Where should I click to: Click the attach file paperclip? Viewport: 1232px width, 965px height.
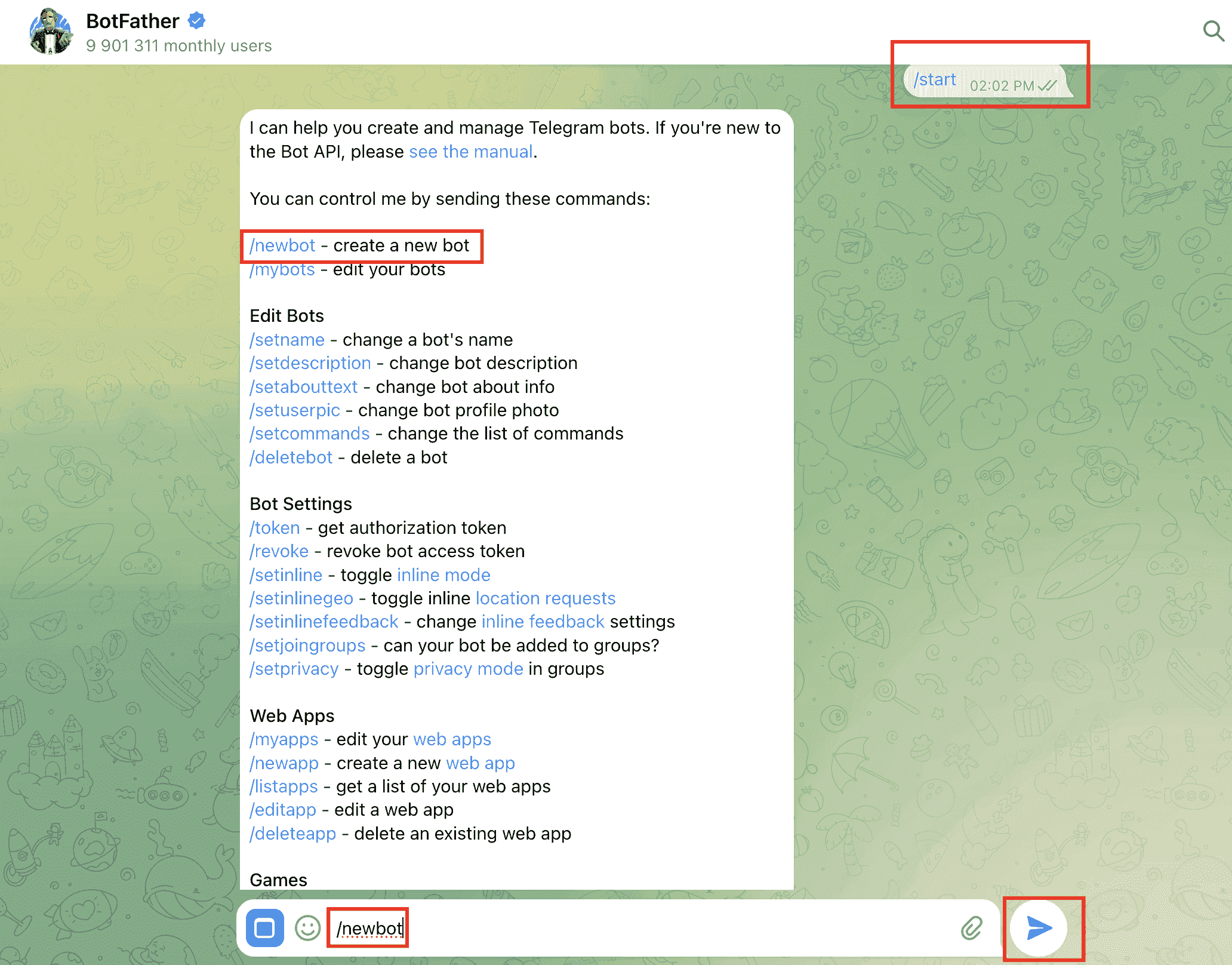972,928
